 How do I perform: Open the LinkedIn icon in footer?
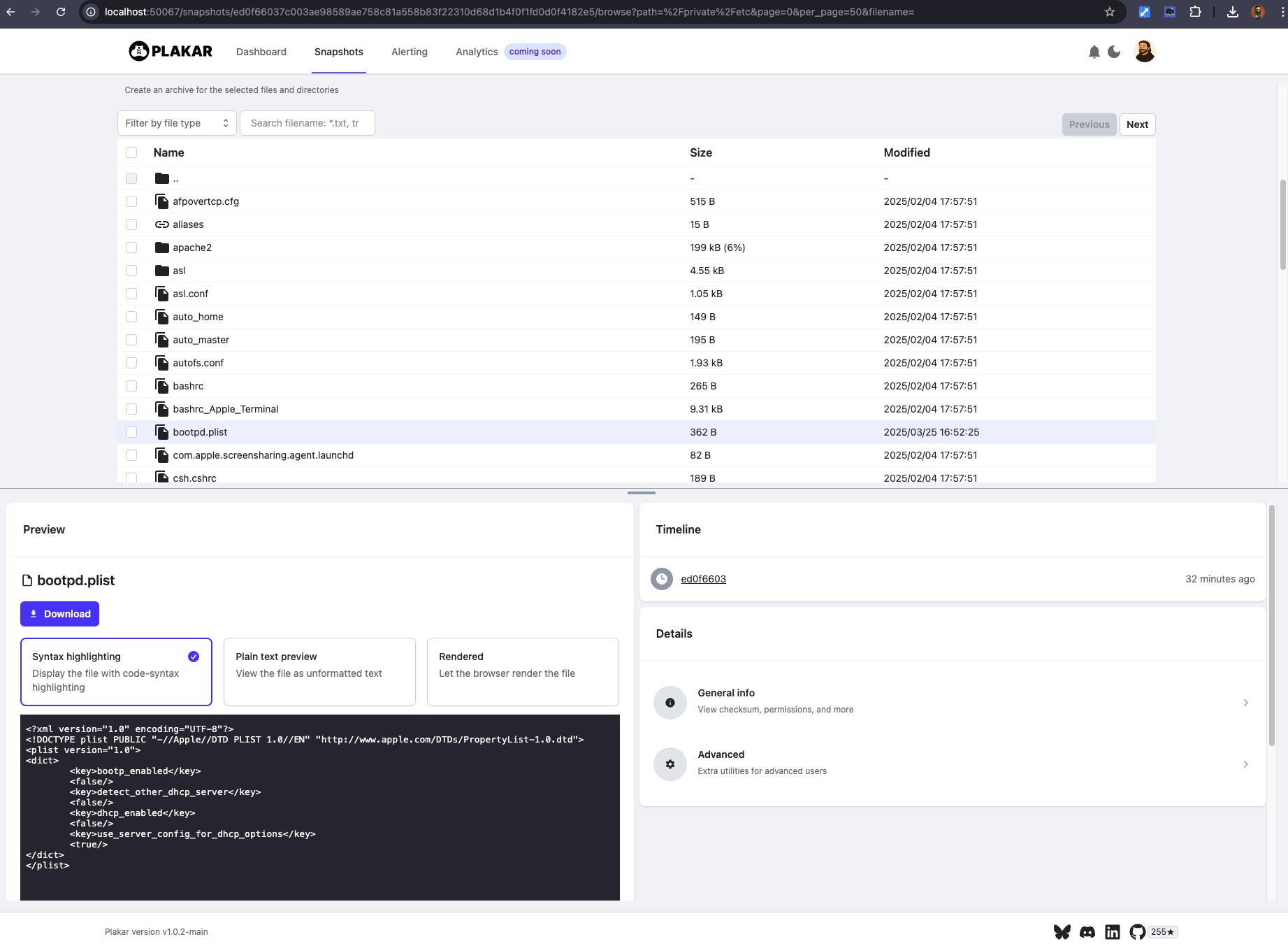click(1112, 931)
